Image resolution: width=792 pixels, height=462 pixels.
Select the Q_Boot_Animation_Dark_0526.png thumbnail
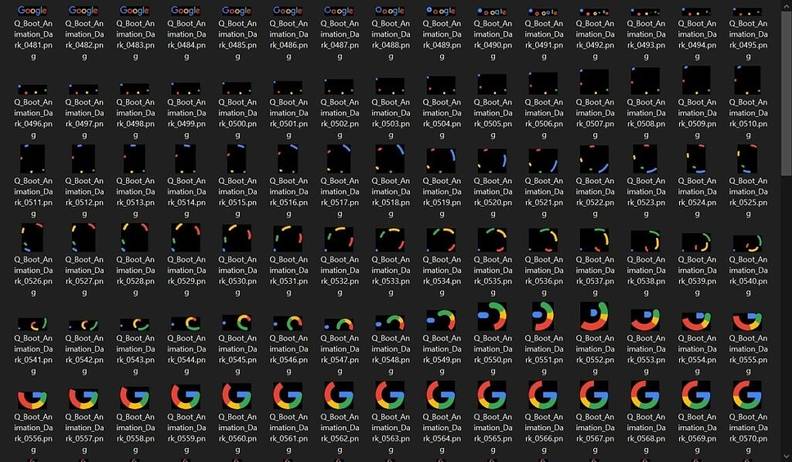33,237
